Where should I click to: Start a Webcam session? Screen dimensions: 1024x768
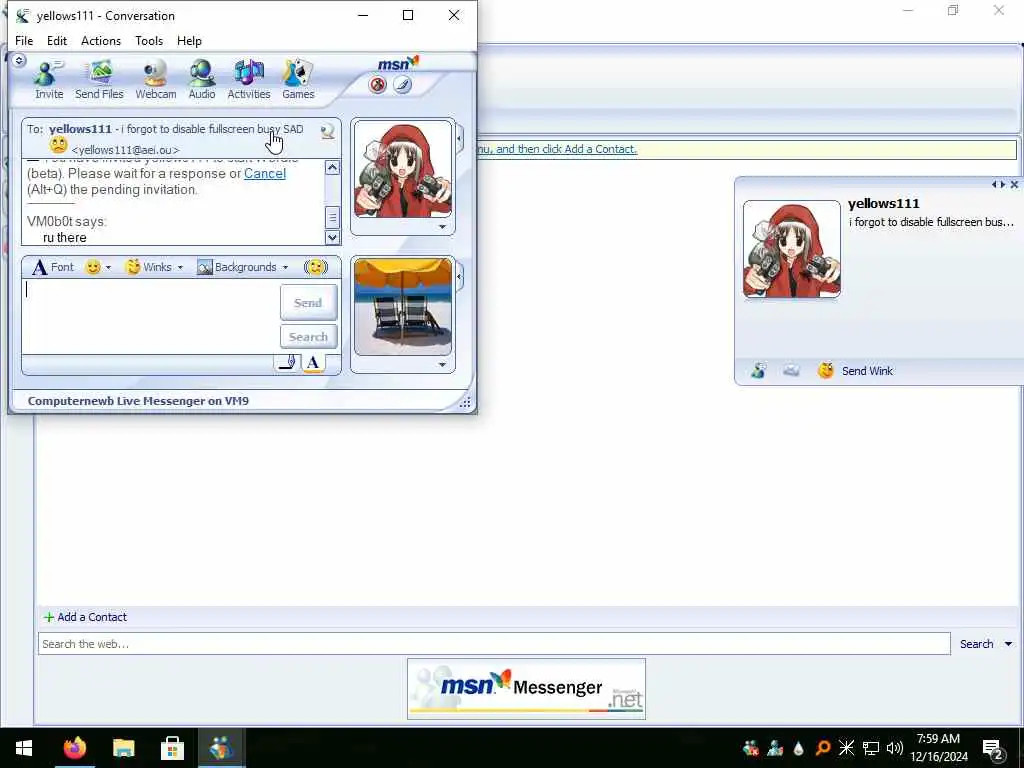[x=155, y=80]
